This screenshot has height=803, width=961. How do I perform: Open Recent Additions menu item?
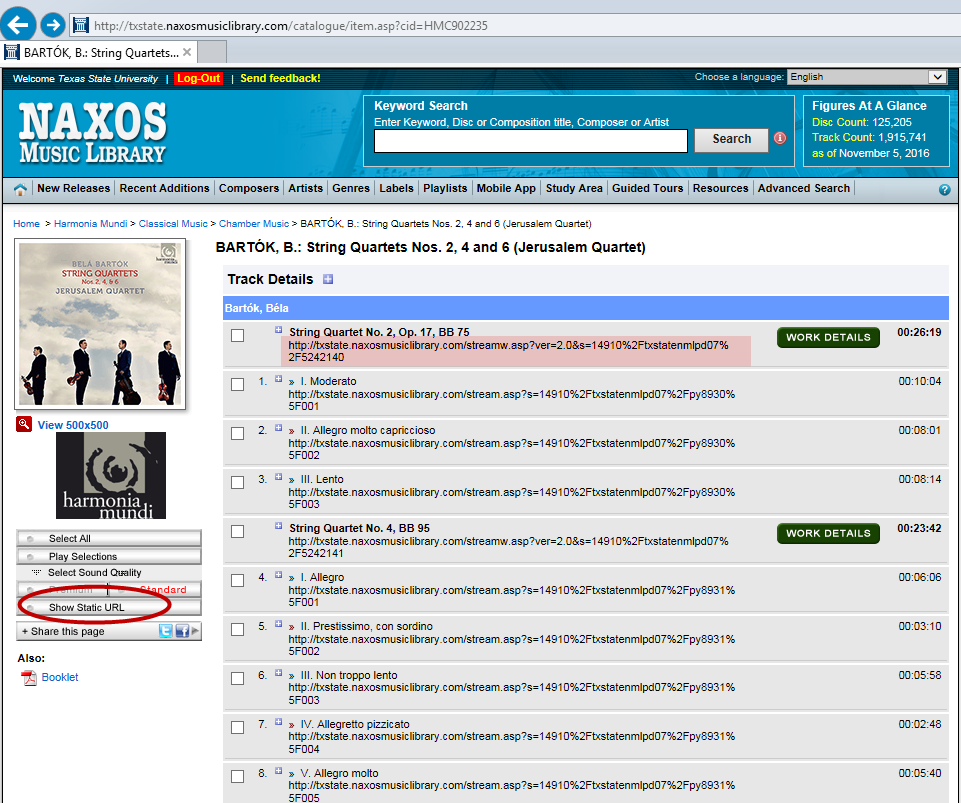164,188
